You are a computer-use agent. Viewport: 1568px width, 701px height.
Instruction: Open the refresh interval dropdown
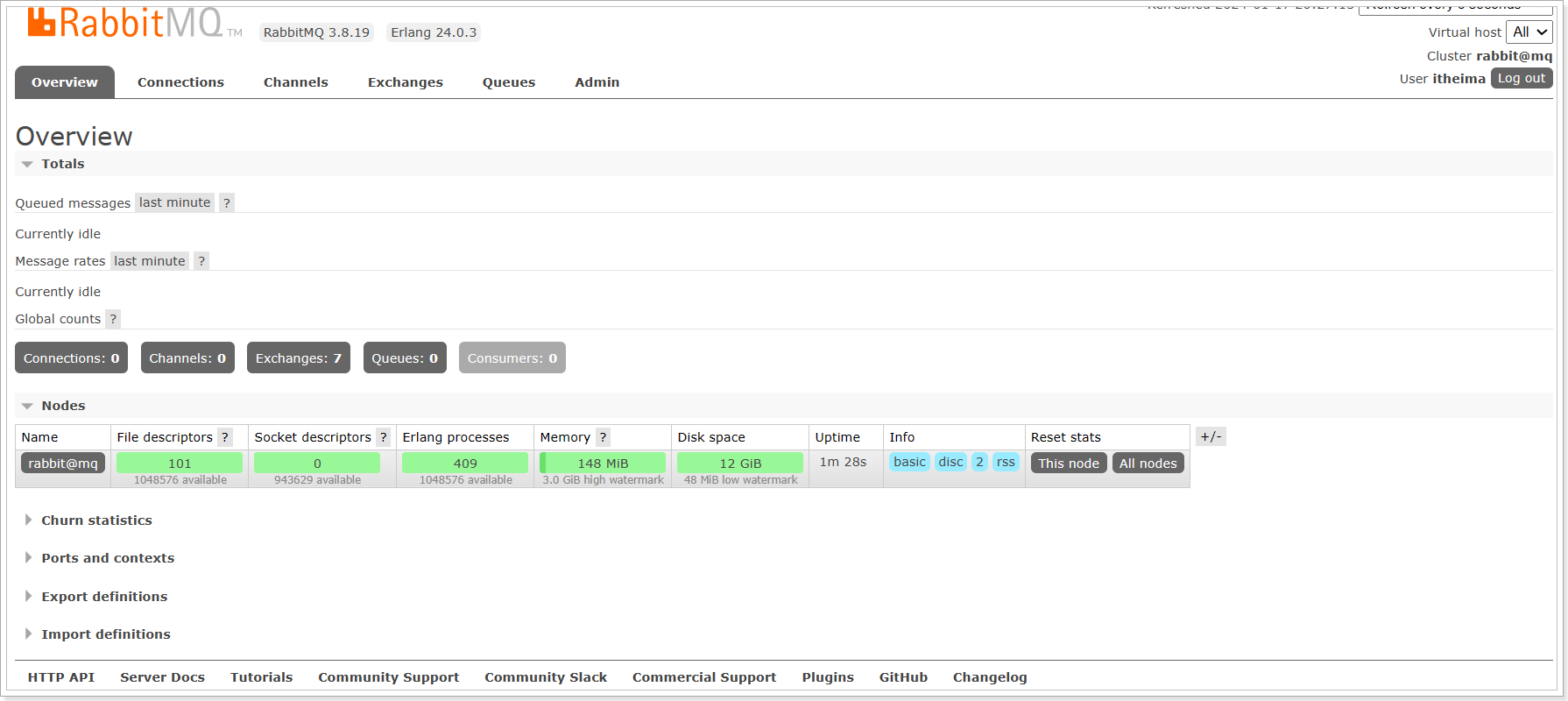click(x=1455, y=7)
